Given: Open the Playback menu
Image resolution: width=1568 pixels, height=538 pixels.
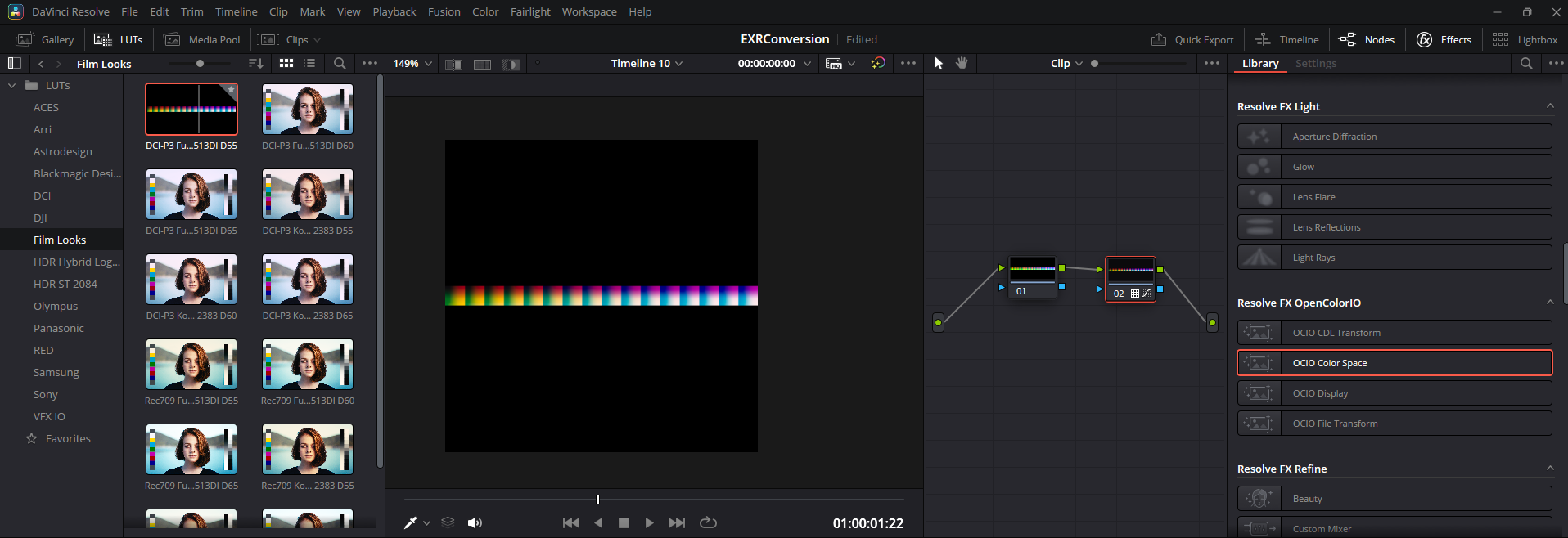Looking at the screenshot, I should [x=394, y=11].
